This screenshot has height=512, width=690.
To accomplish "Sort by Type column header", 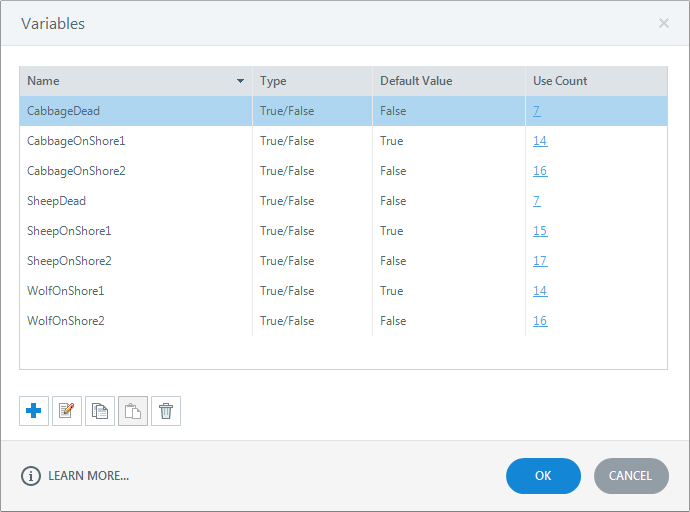I will pyautogui.click(x=312, y=81).
